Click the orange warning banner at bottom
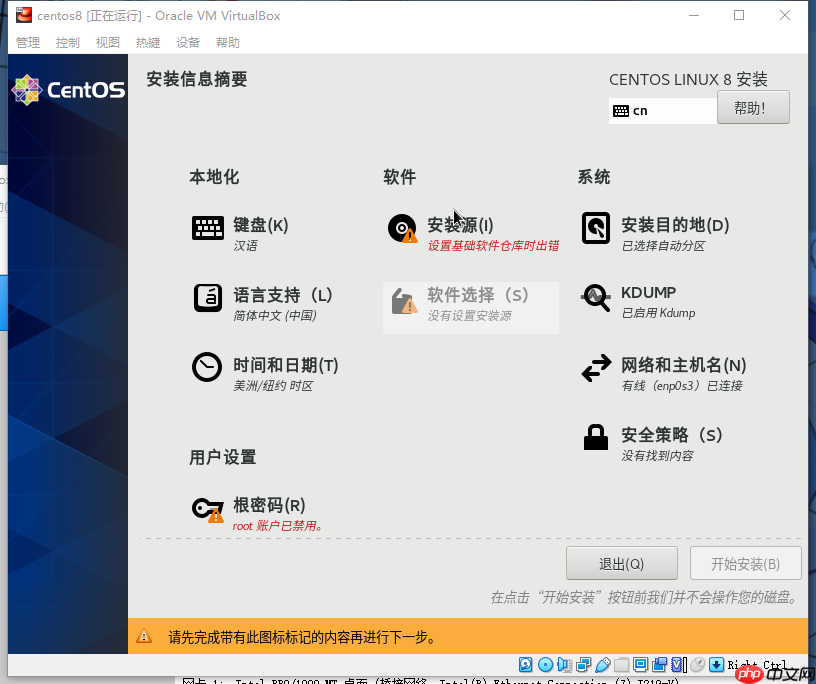The image size is (816, 684). (x=400, y=636)
